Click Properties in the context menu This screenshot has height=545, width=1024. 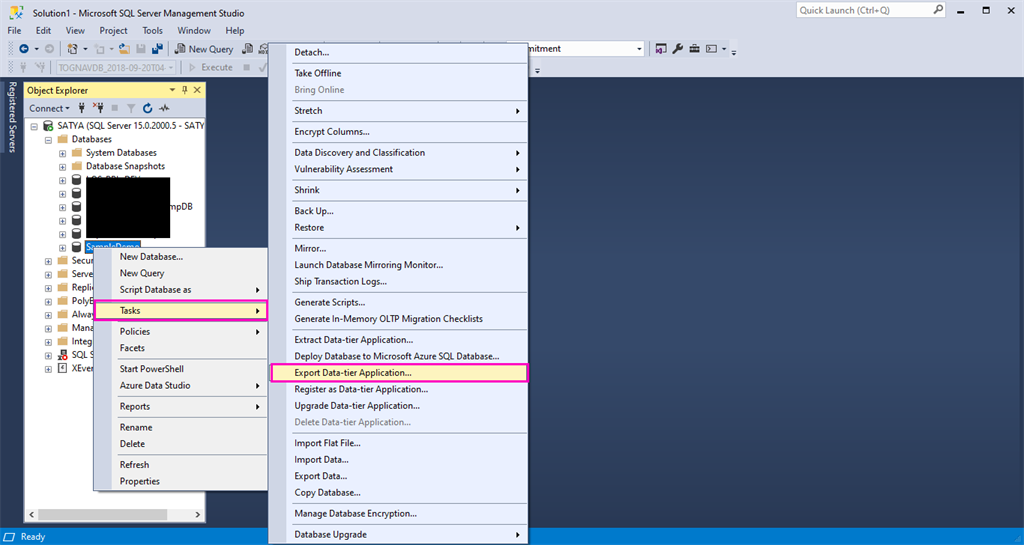pyautogui.click(x=181, y=481)
